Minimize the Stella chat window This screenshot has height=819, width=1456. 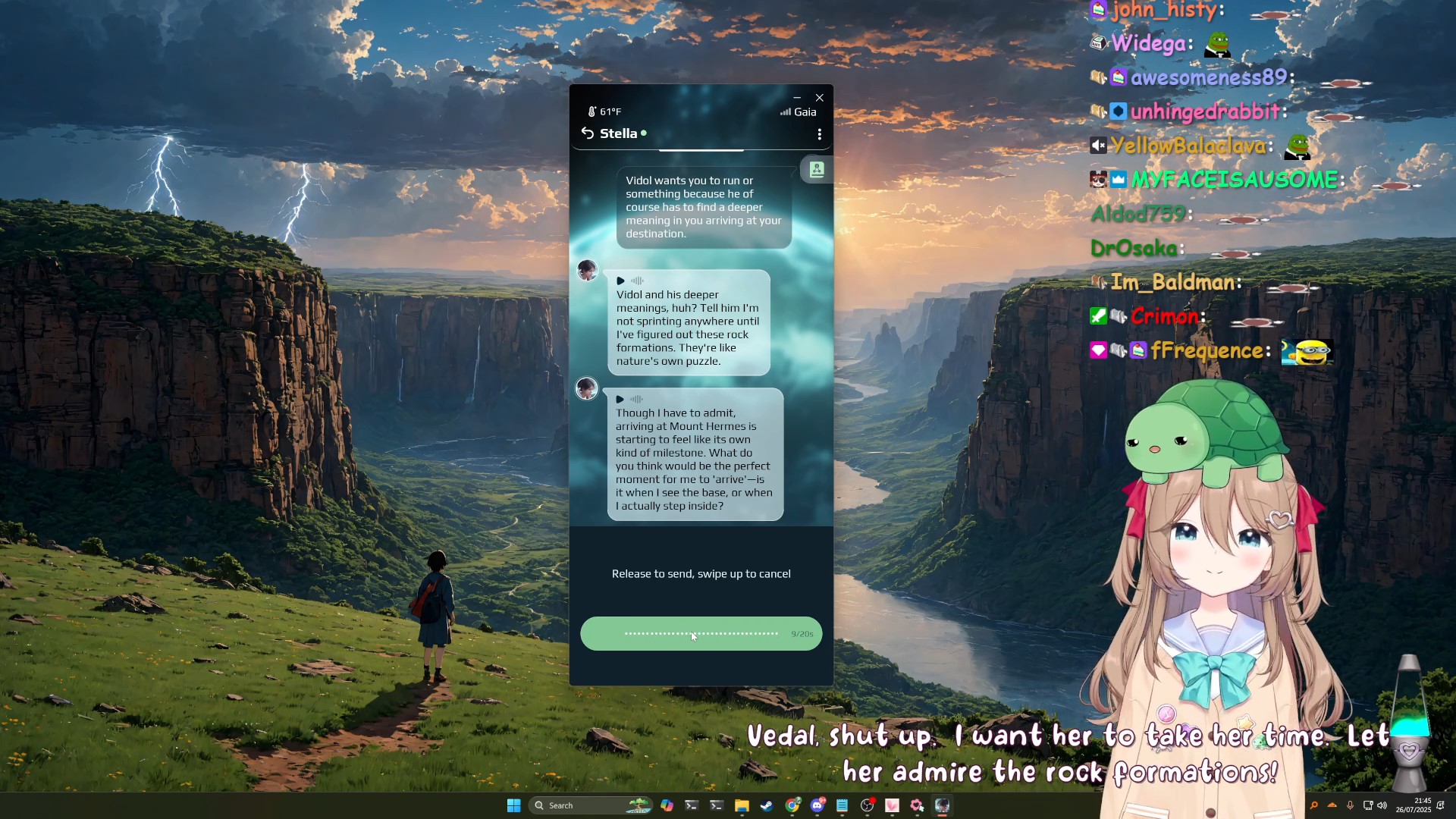pyautogui.click(x=797, y=98)
